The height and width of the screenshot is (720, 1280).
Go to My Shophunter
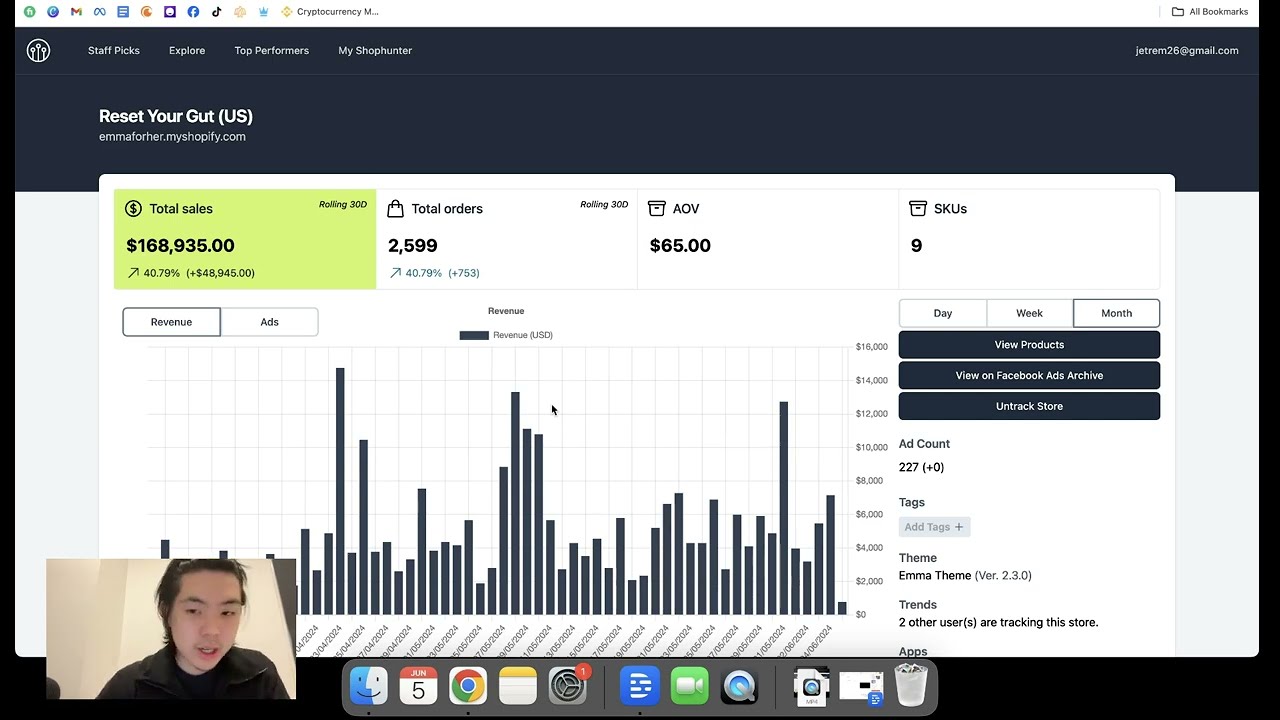375,50
